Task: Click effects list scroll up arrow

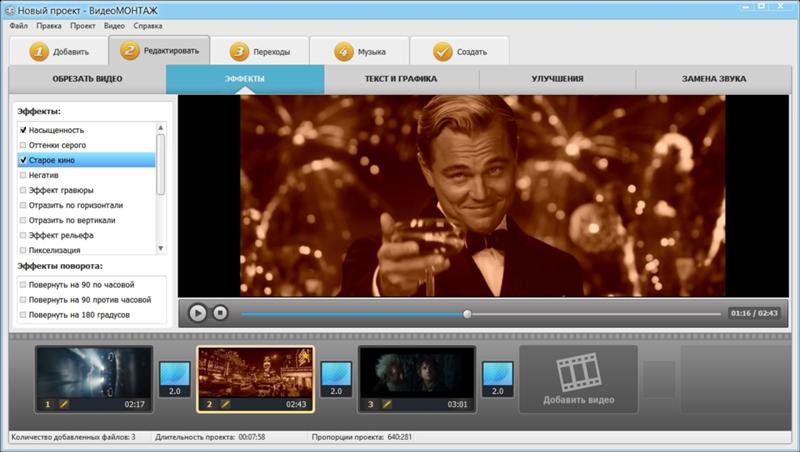Action: (x=161, y=128)
